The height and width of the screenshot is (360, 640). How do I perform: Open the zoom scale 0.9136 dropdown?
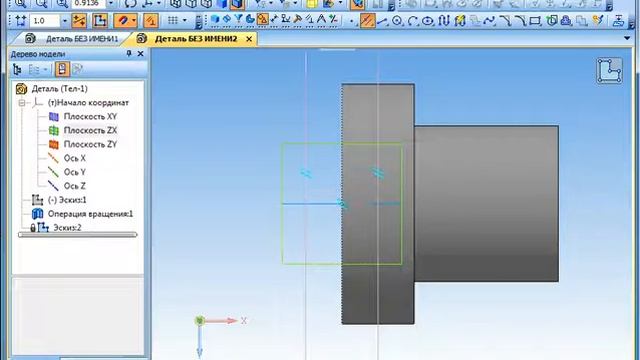click(111, 4)
